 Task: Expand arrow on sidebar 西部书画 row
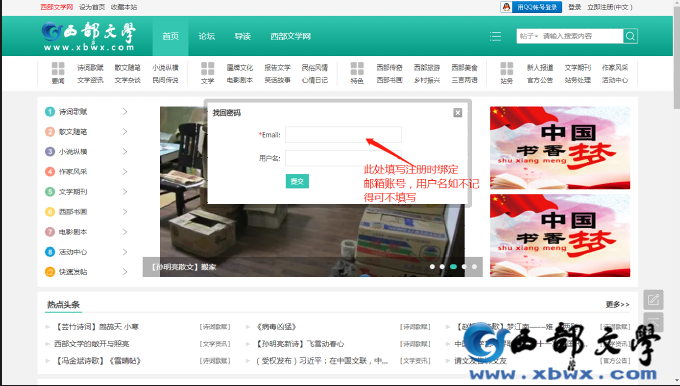125,212
